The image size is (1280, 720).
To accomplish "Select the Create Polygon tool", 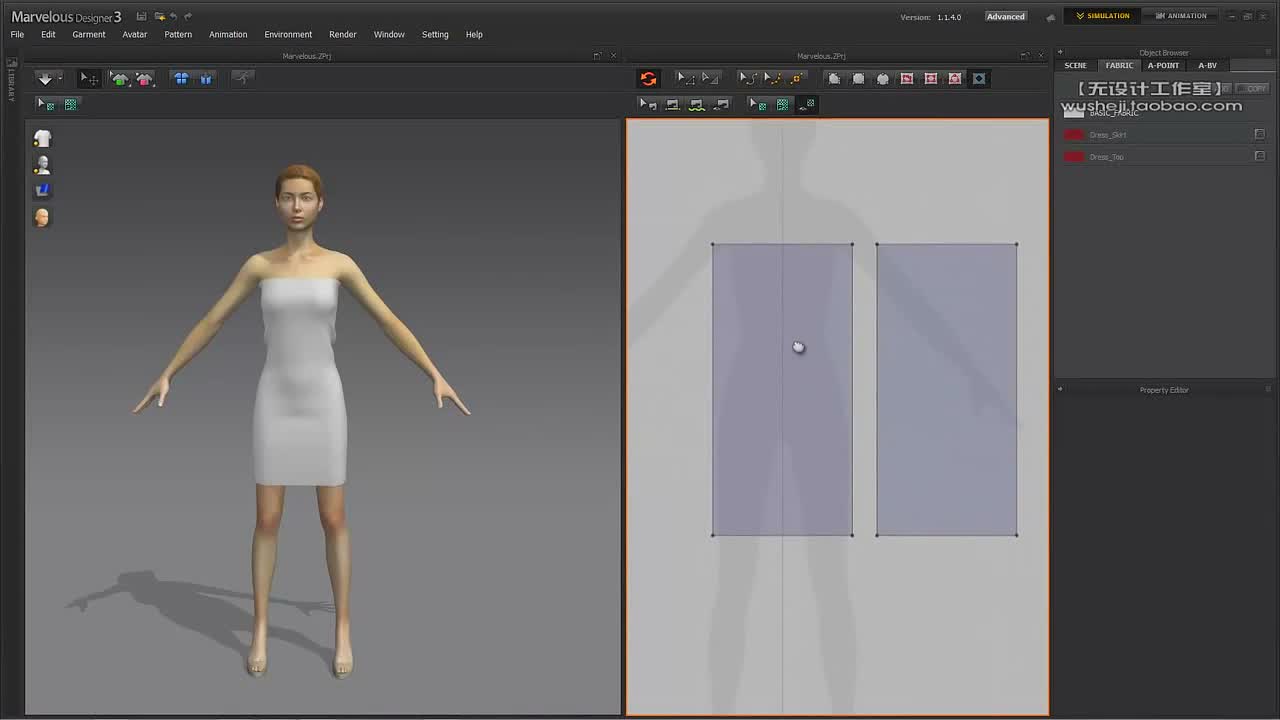I will [x=834, y=78].
